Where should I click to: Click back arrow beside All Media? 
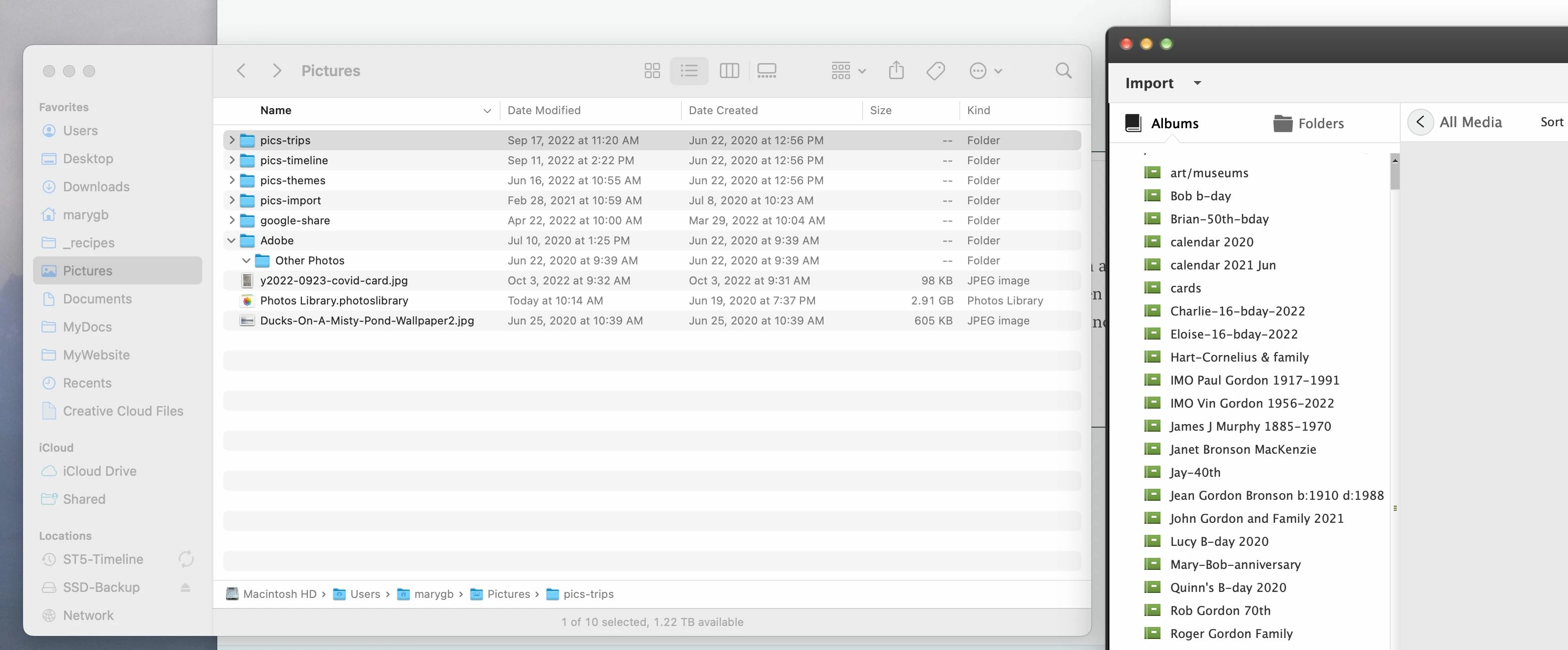pyautogui.click(x=1420, y=122)
